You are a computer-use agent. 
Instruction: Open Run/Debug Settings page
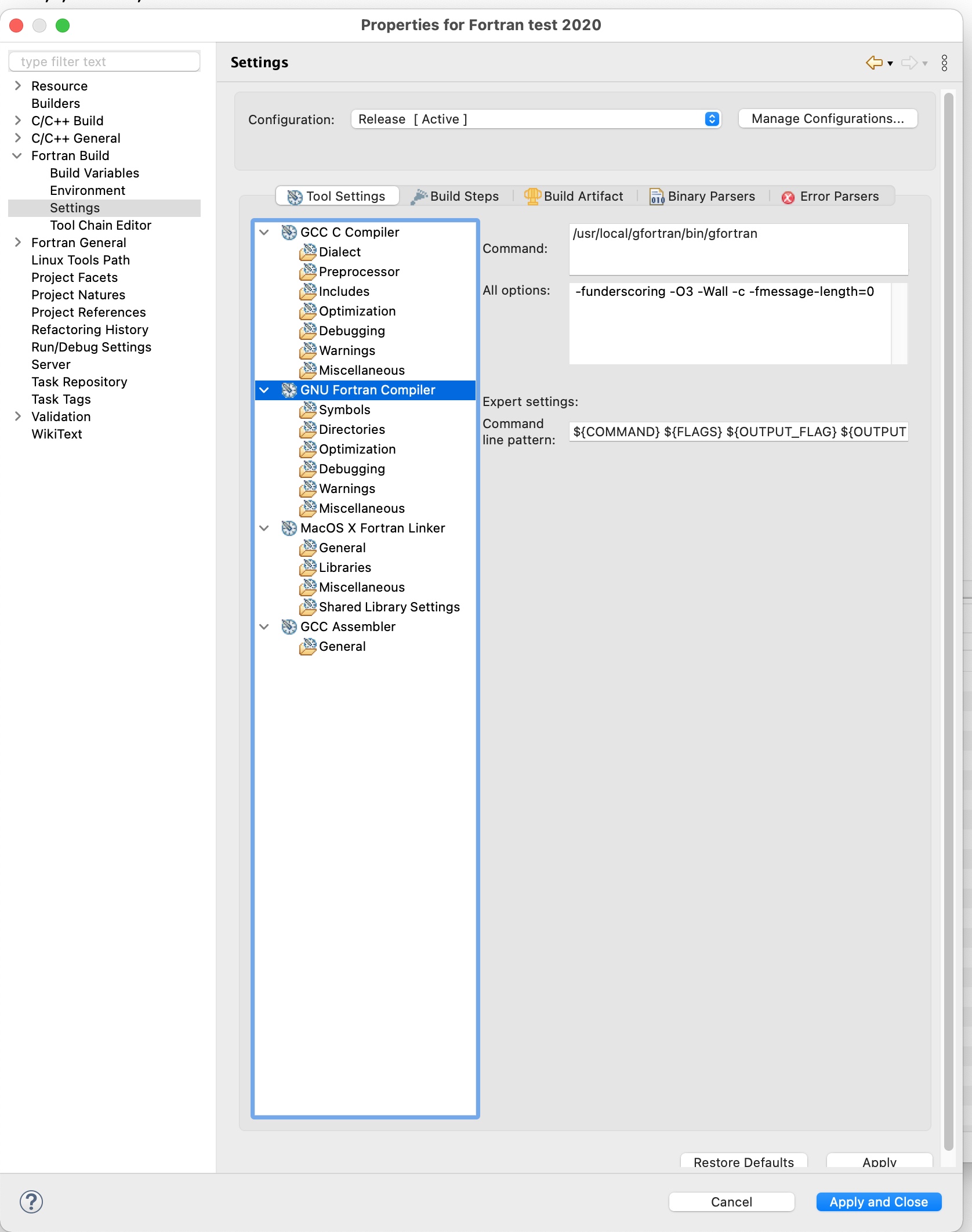pyautogui.click(x=91, y=347)
